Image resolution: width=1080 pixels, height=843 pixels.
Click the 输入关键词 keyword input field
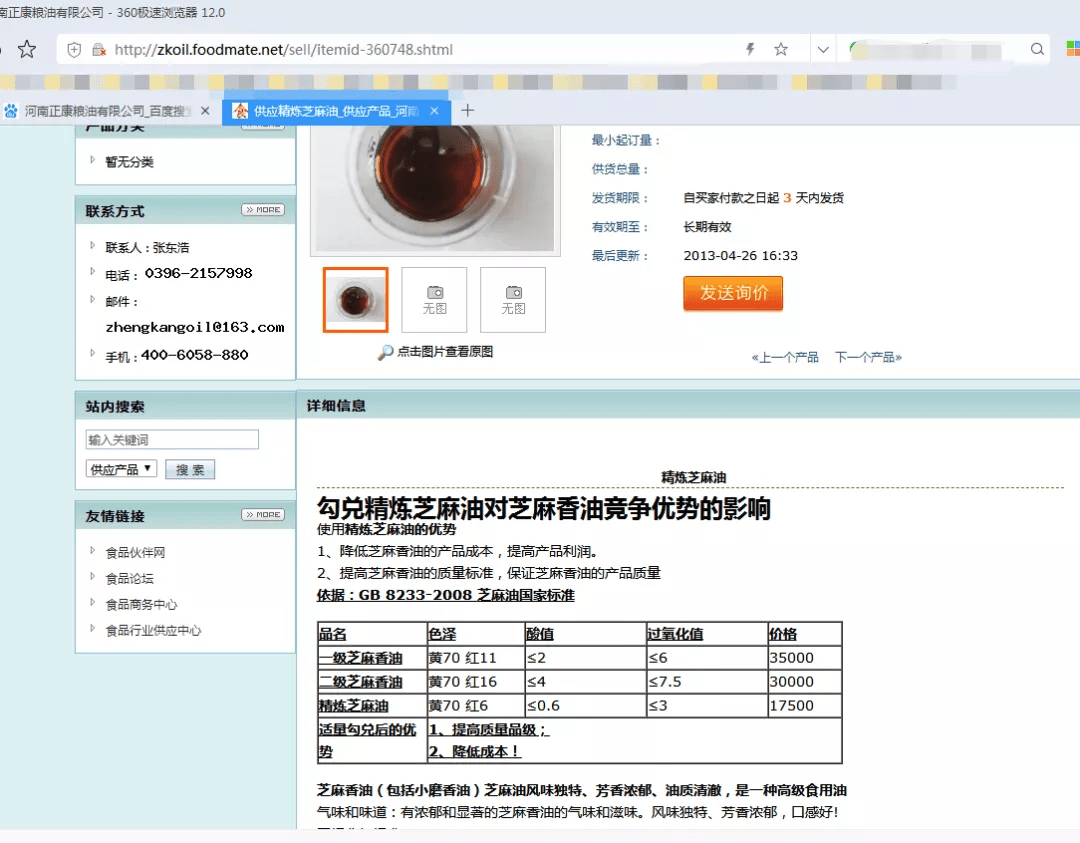[171, 439]
